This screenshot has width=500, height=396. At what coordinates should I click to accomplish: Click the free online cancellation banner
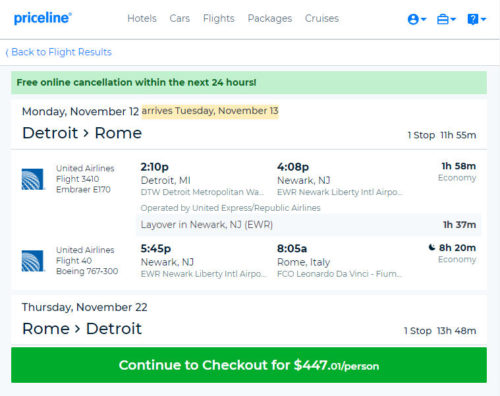(249, 82)
